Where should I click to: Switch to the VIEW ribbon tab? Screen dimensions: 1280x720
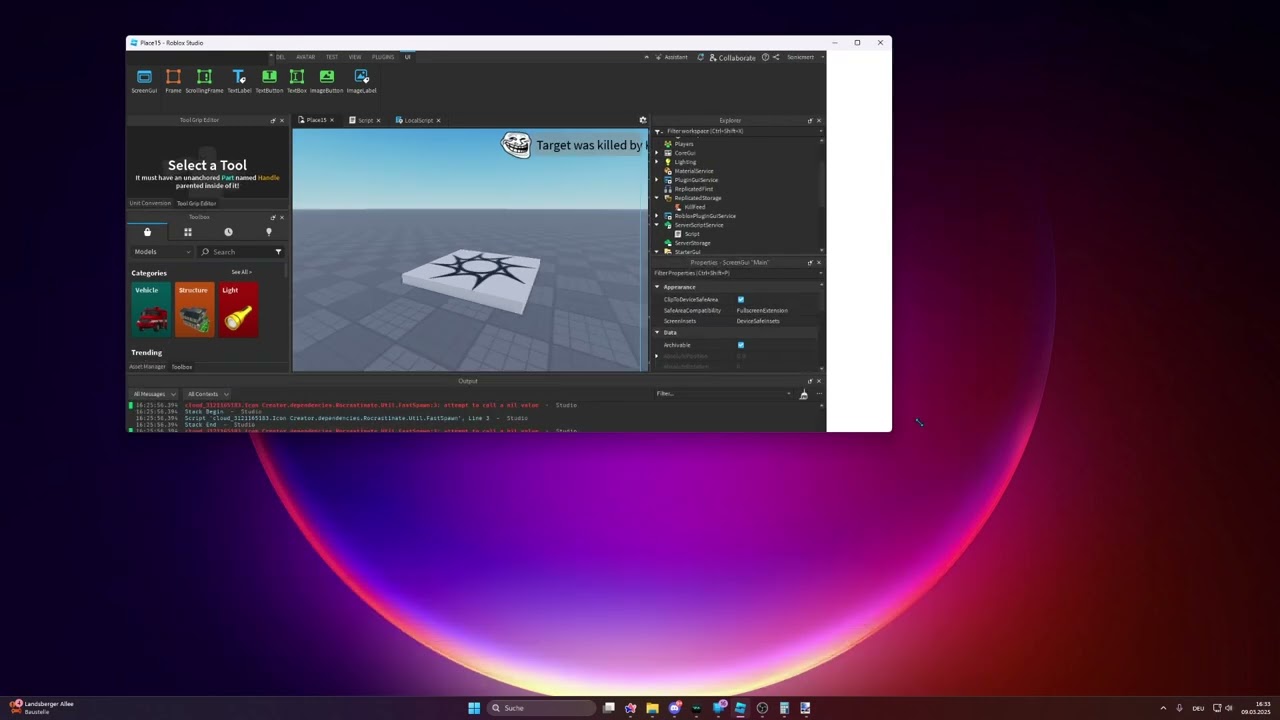[x=355, y=57]
